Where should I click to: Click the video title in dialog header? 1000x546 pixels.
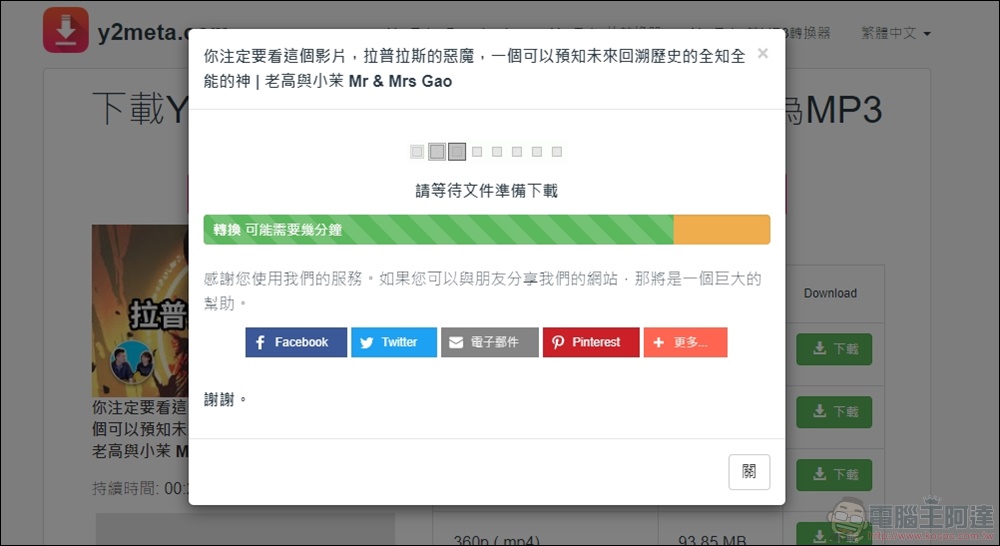474,68
